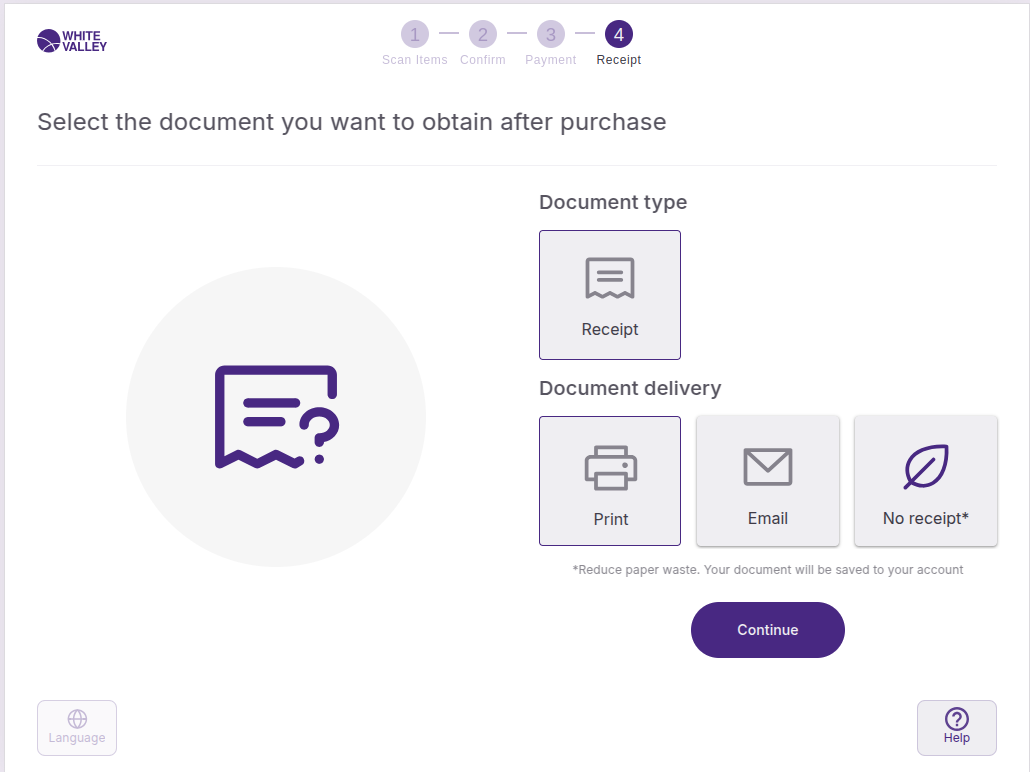
Task: Click the email envelope icon
Action: pyautogui.click(x=768, y=467)
